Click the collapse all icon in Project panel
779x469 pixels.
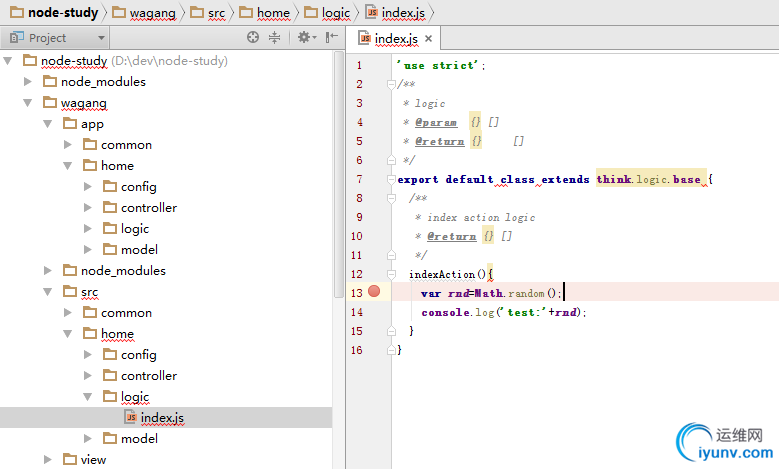click(274, 37)
